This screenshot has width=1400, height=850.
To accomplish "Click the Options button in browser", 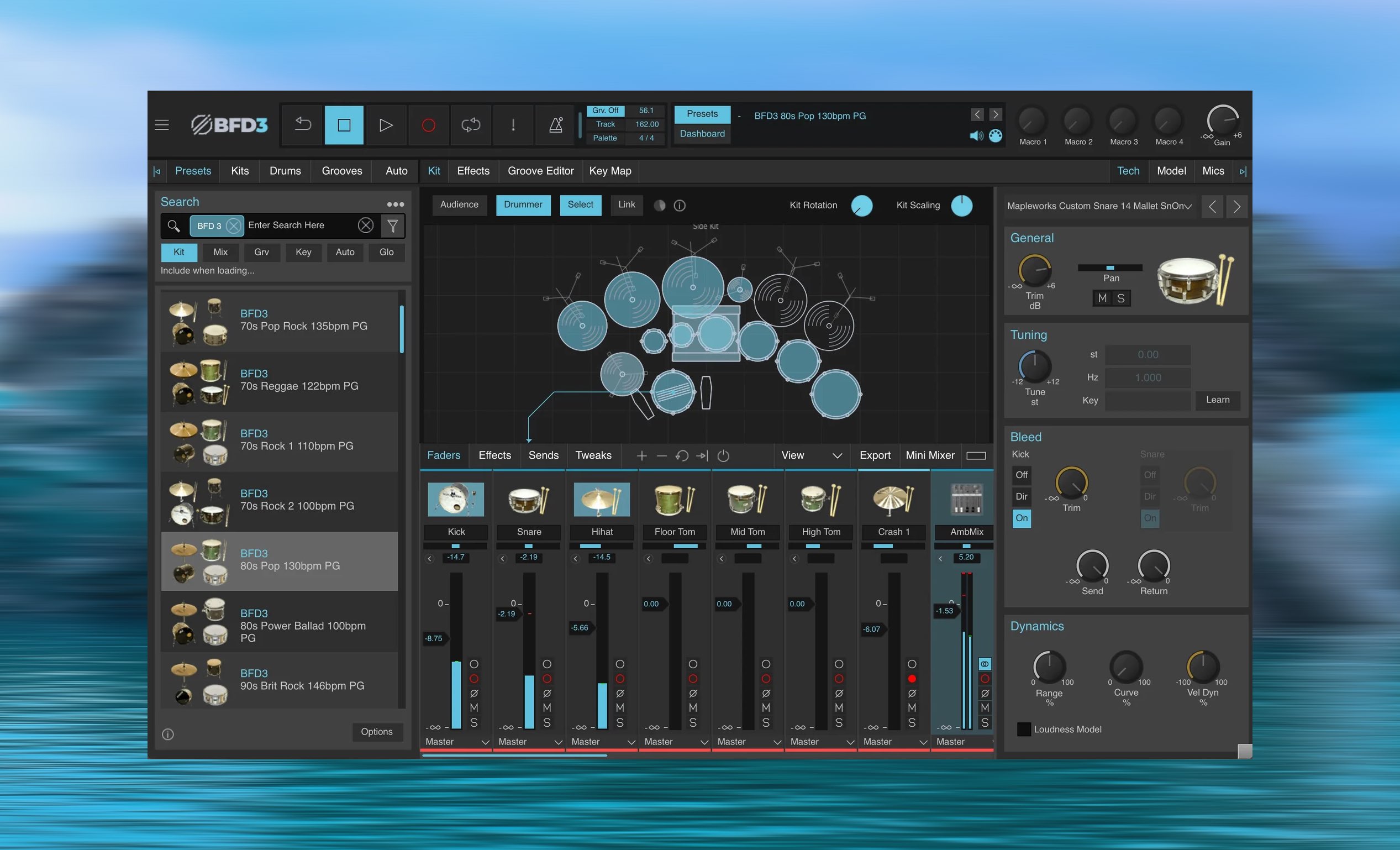I will [376, 732].
